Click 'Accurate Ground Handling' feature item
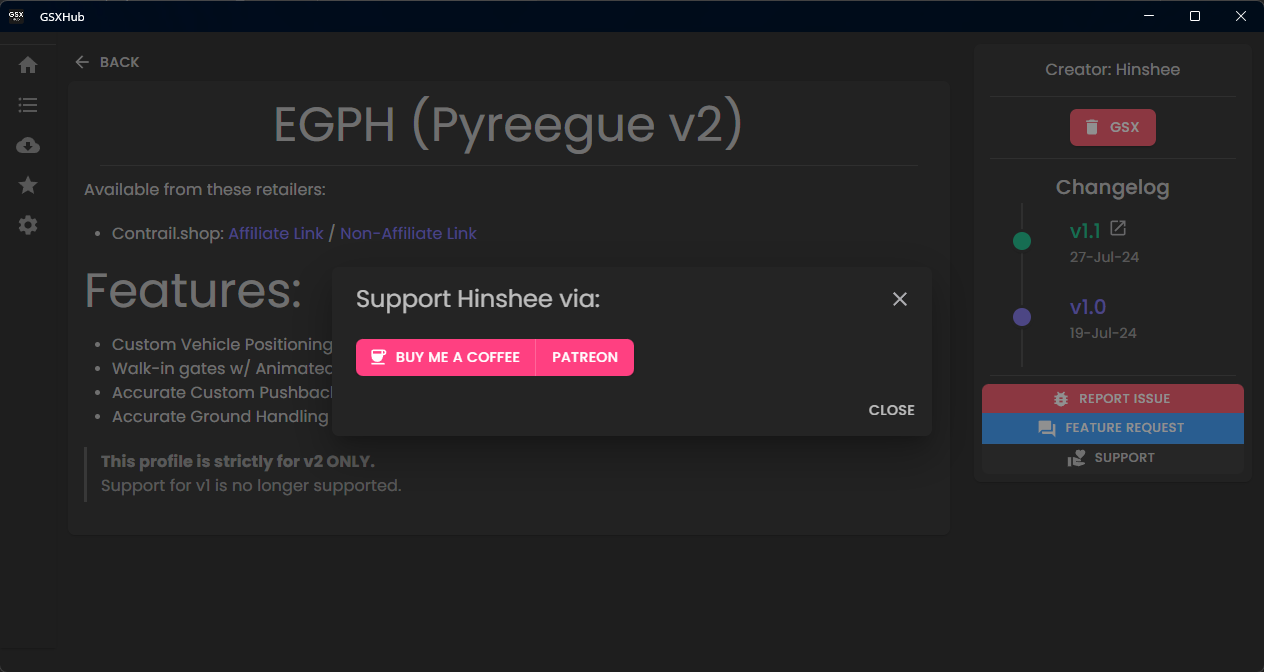The height and width of the screenshot is (672, 1264). [220, 417]
